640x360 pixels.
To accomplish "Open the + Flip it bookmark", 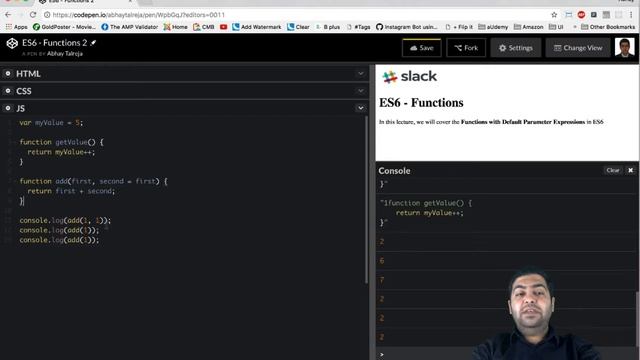I will point(459,27).
